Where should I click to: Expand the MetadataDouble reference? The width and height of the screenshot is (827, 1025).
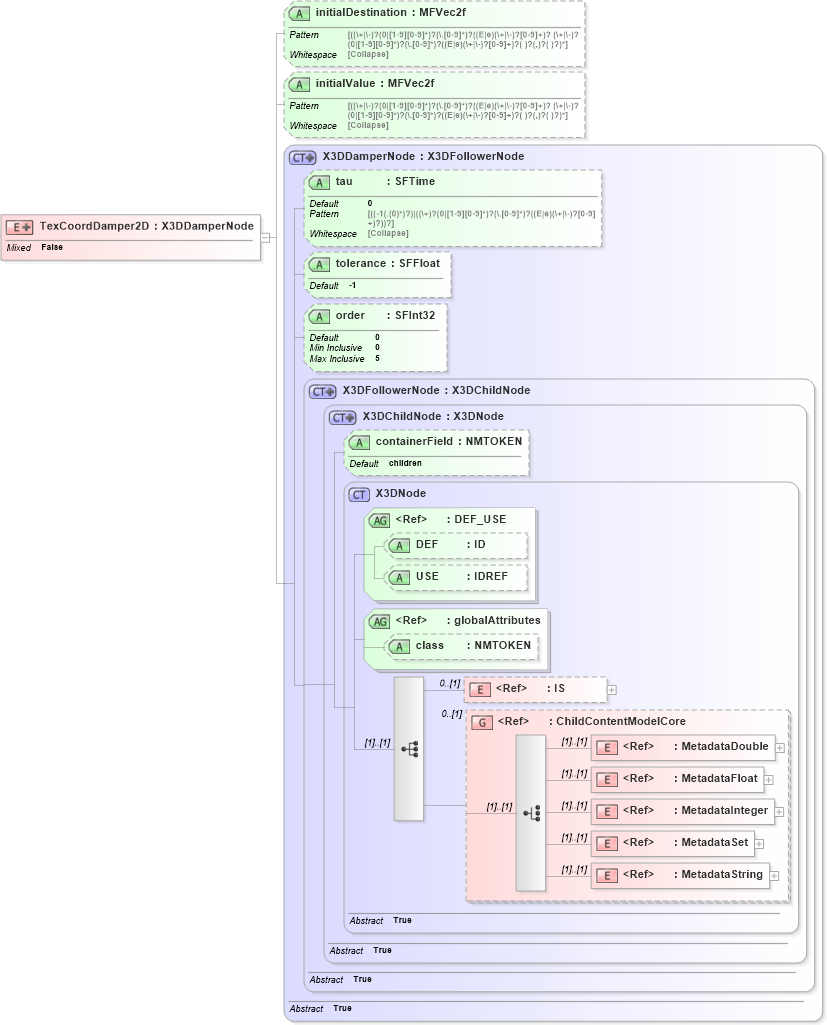(780, 748)
